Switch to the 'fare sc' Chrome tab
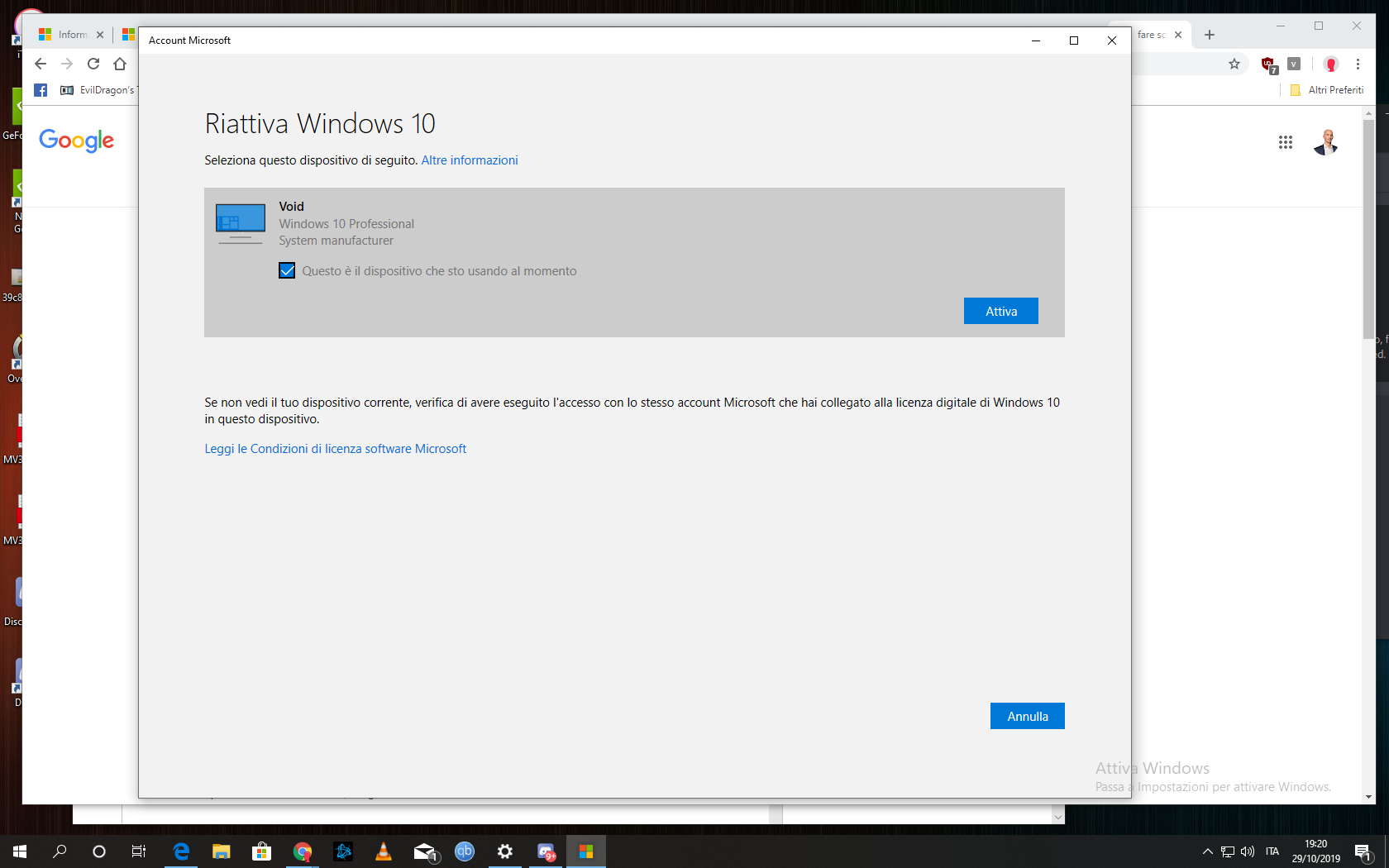The image size is (1389, 868). point(1151,35)
